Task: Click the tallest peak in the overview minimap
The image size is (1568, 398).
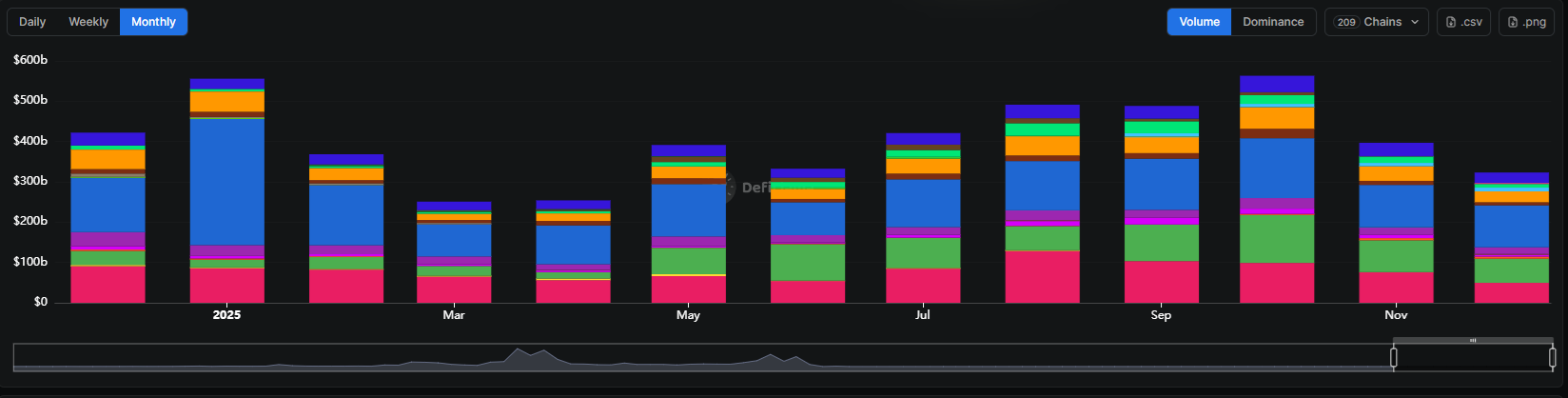Action: tap(518, 352)
